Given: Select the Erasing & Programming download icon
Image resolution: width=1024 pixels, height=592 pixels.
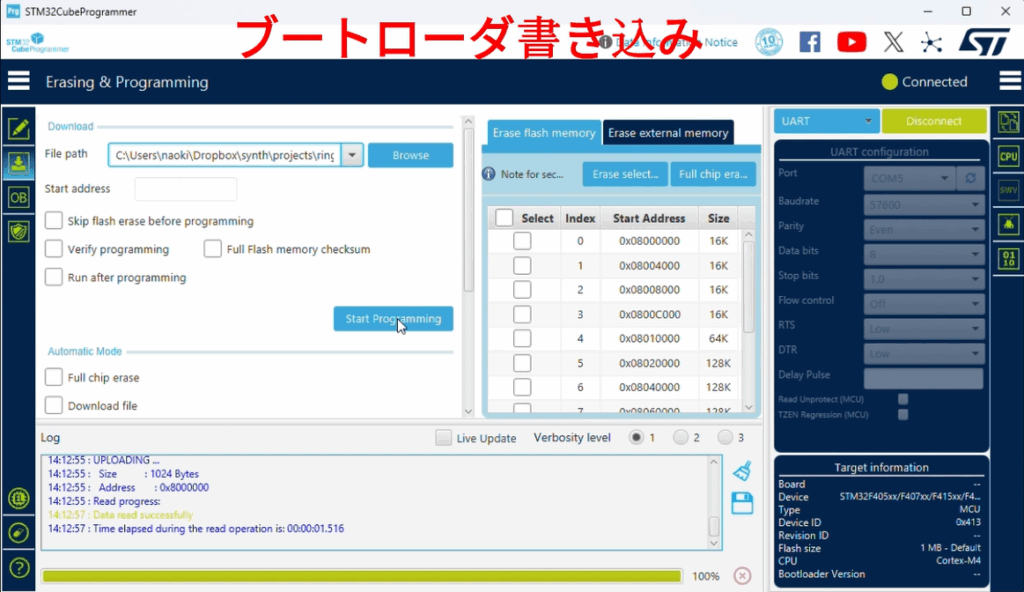Looking at the screenshot, I should (18, 163).
